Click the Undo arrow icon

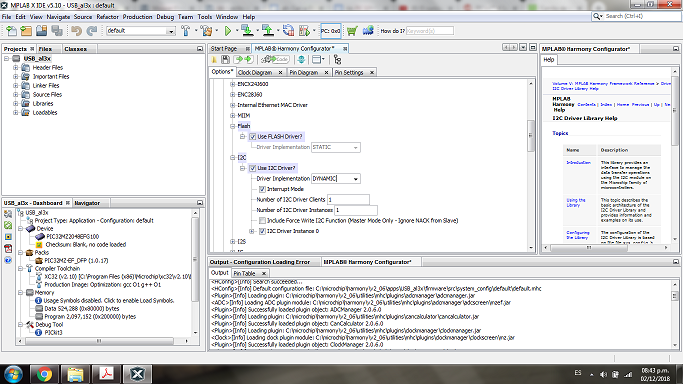click(77, 30)
